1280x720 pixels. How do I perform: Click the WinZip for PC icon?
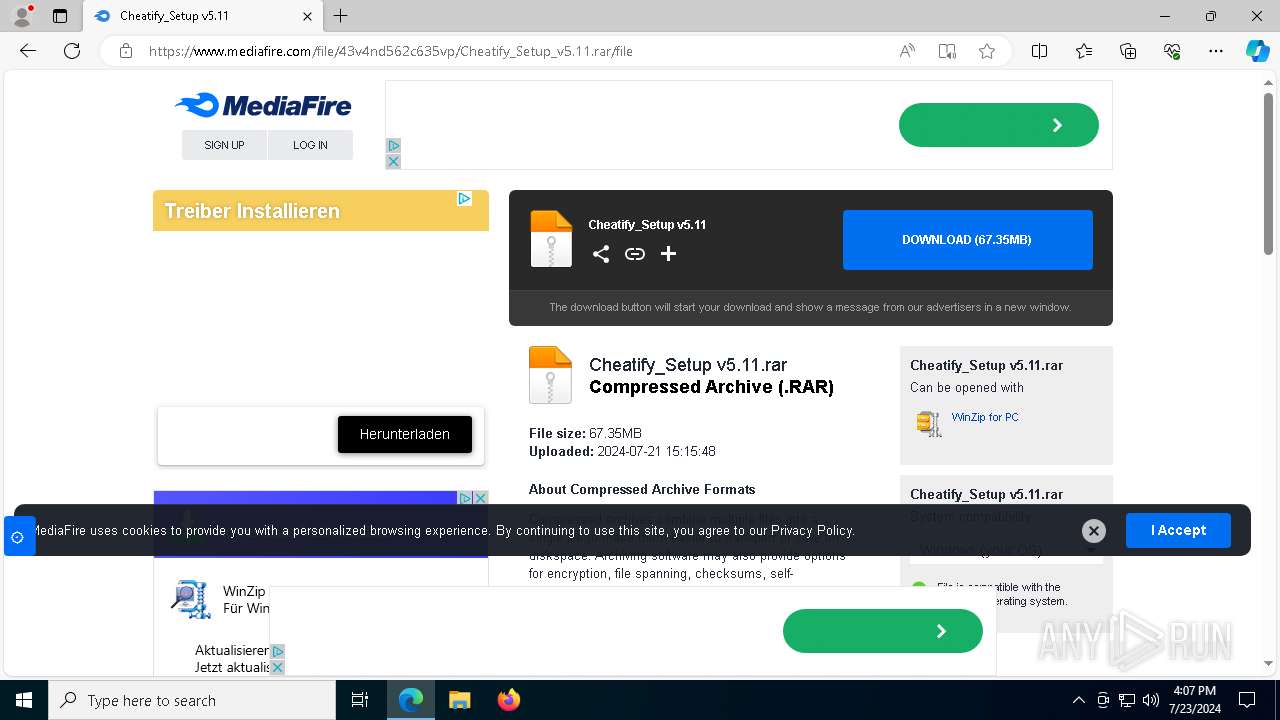tap(929, 423)
